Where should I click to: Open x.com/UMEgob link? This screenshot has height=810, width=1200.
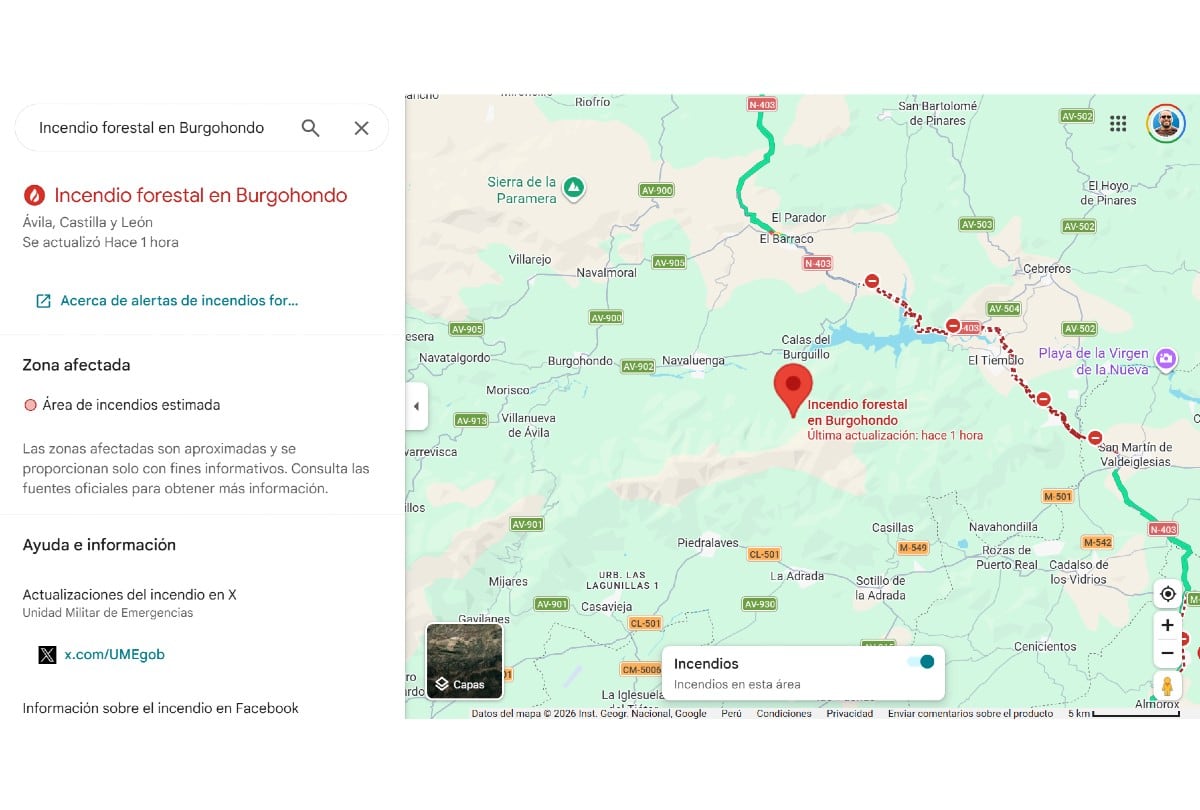click(114, 655)
